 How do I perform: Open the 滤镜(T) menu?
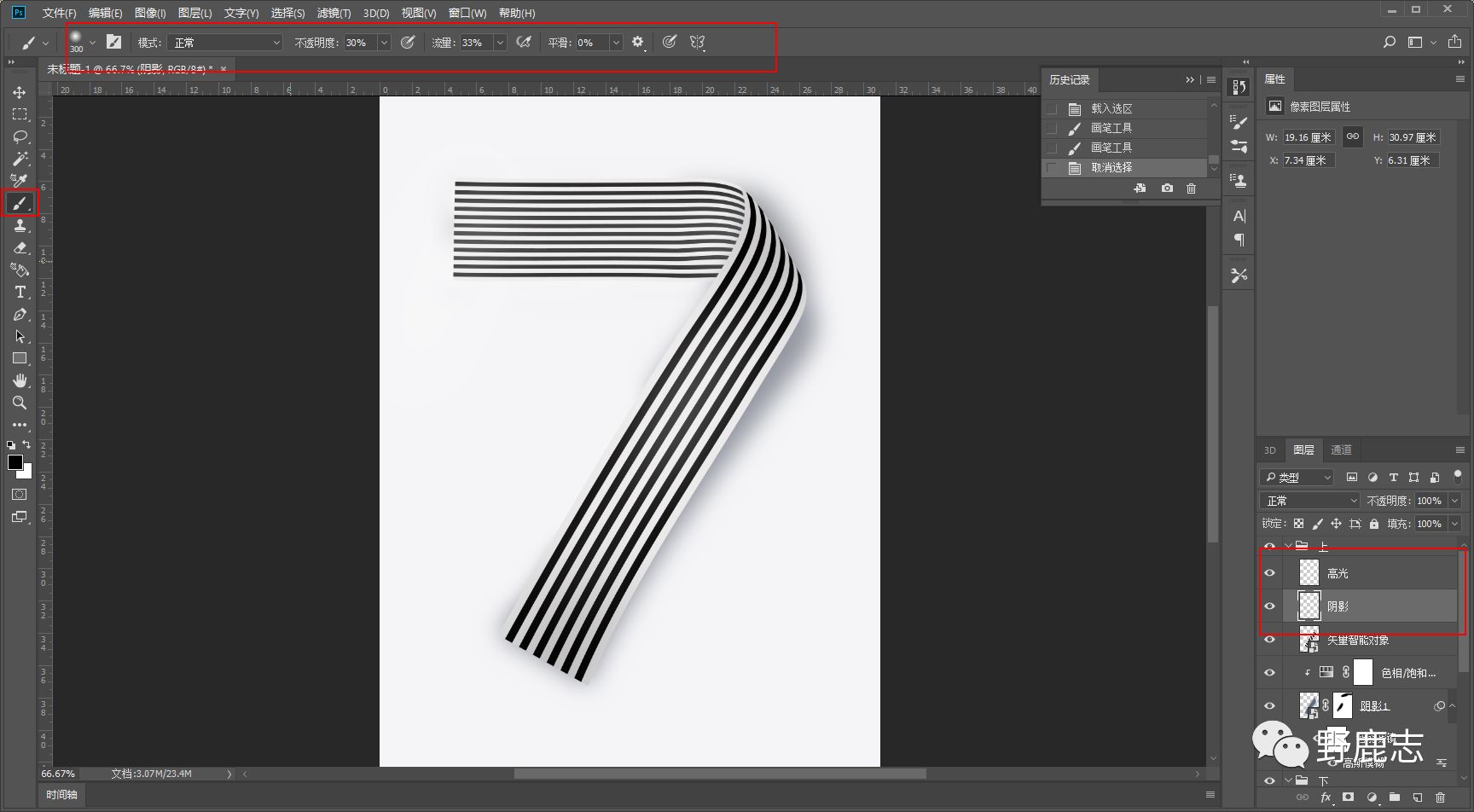pyautogui.click(x=334, y=13)
